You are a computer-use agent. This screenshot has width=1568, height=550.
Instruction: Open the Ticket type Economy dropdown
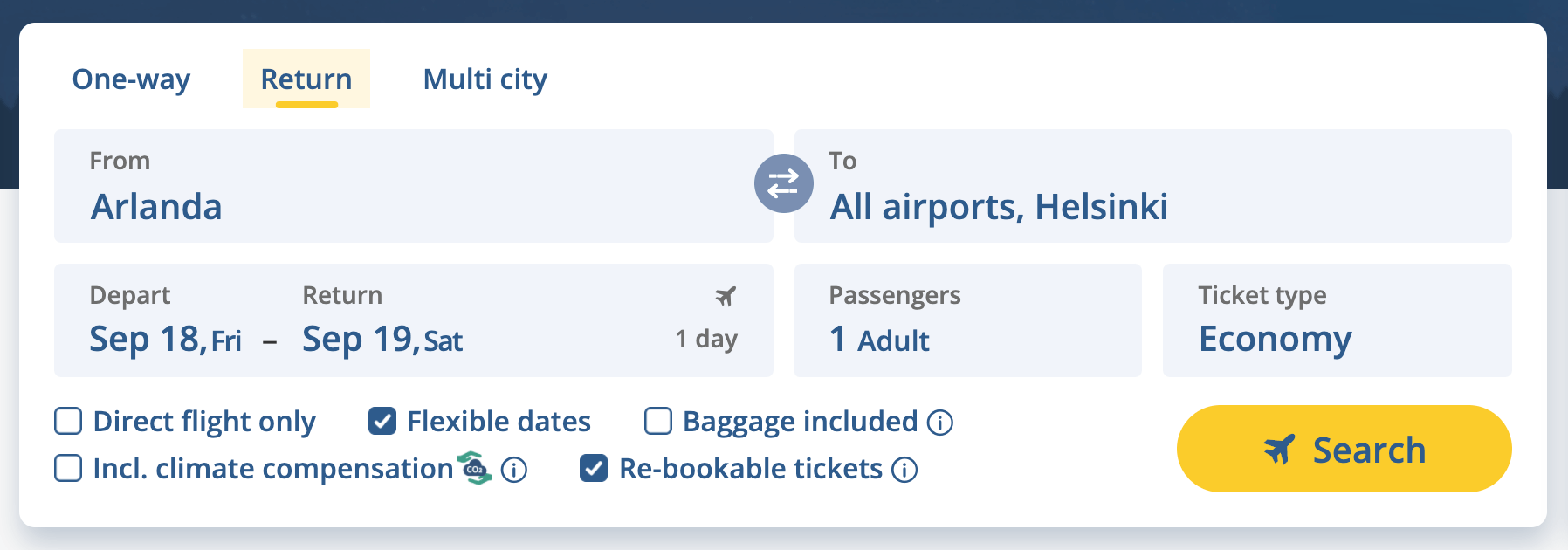pyautogui.click(x=1336, y=320)
